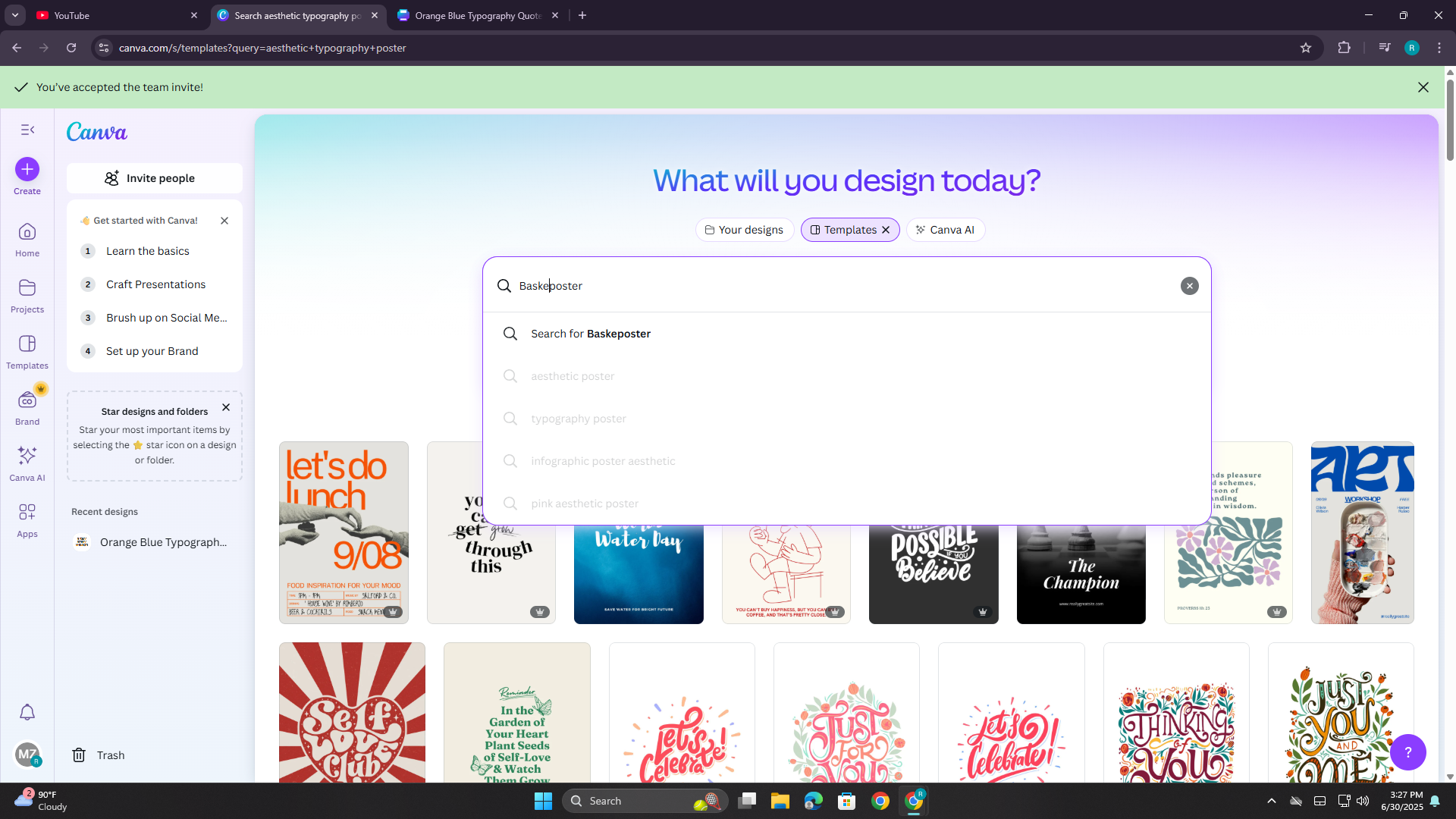Open Craft Presentations step

pos(155,284)
